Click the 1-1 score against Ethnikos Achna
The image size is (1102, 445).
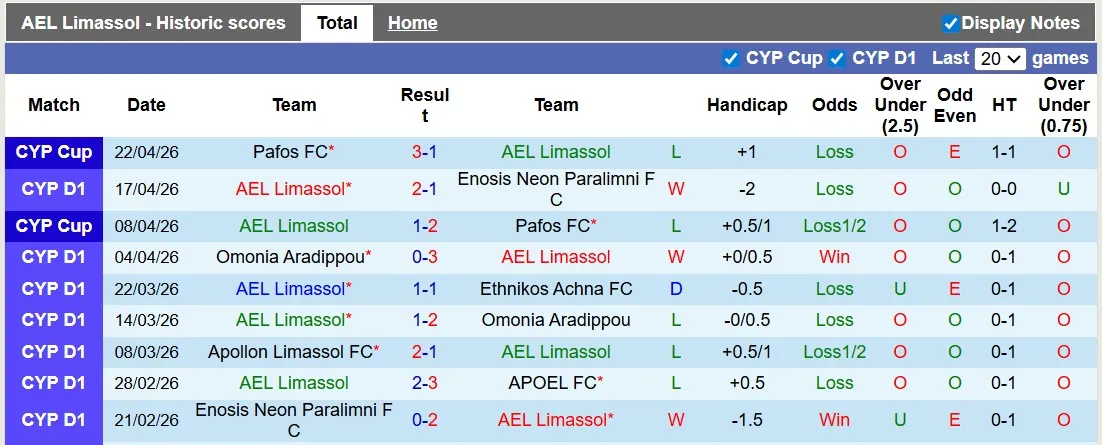424,289
